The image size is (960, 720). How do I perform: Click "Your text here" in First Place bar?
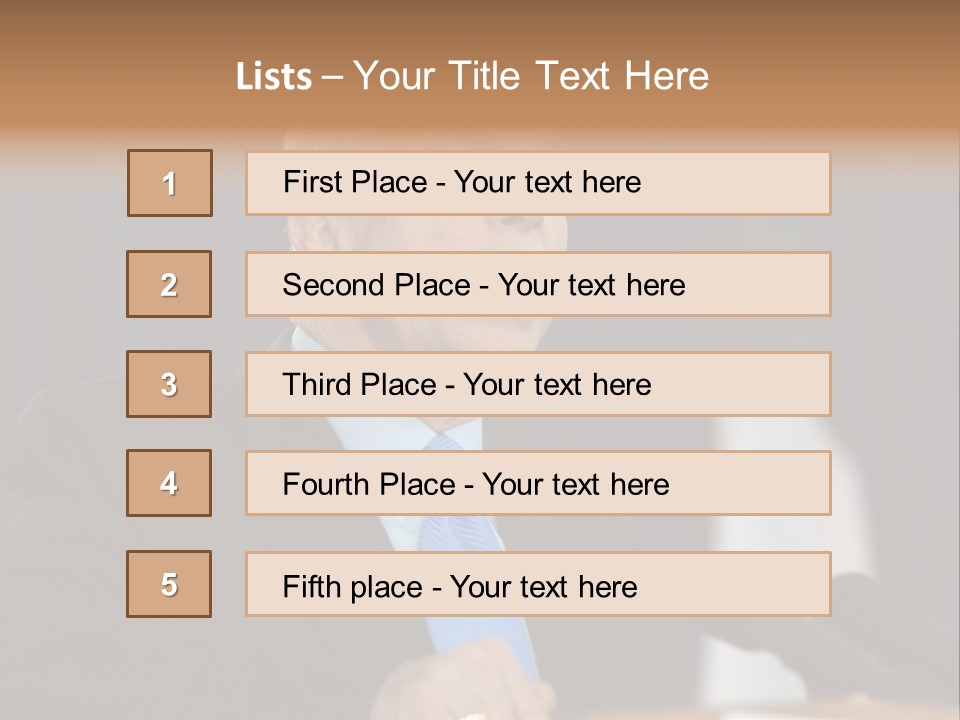coord(547,182)
